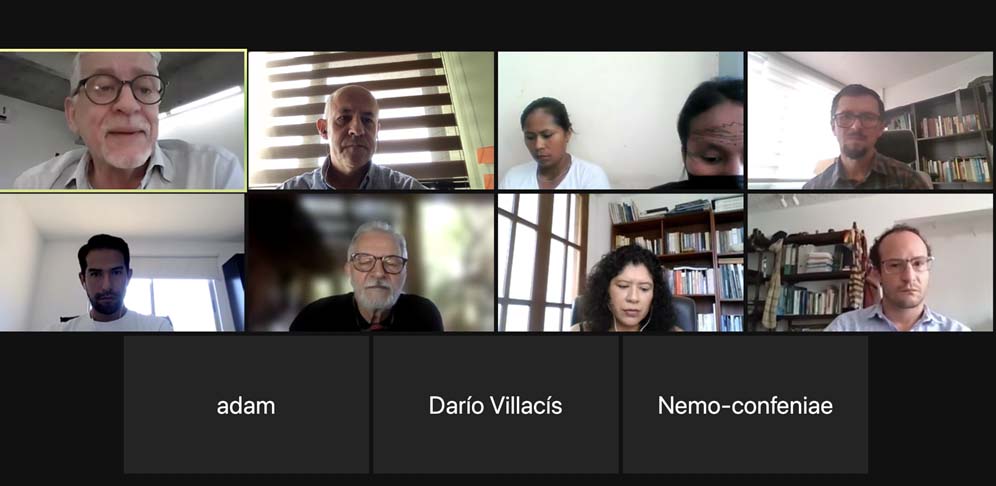Select the curly-haired woman with earphones video
Image resolution: width=996 pixels, height=486 pixels.
(x=621, y=262)
